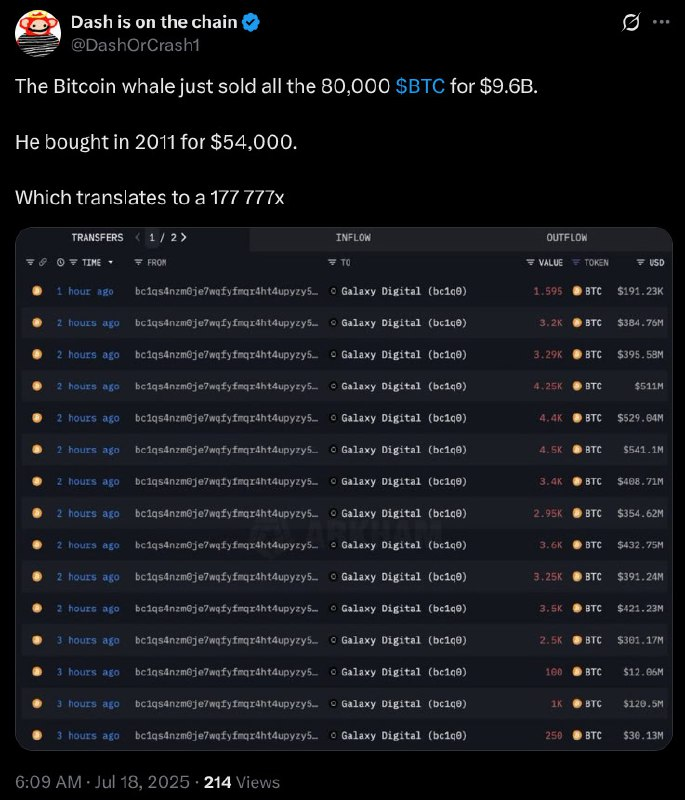Image resolution: width=685 pixels, height=800 pixels.
Task: Switch to the OUTFLOW tab
Action: tap(567, 238)
